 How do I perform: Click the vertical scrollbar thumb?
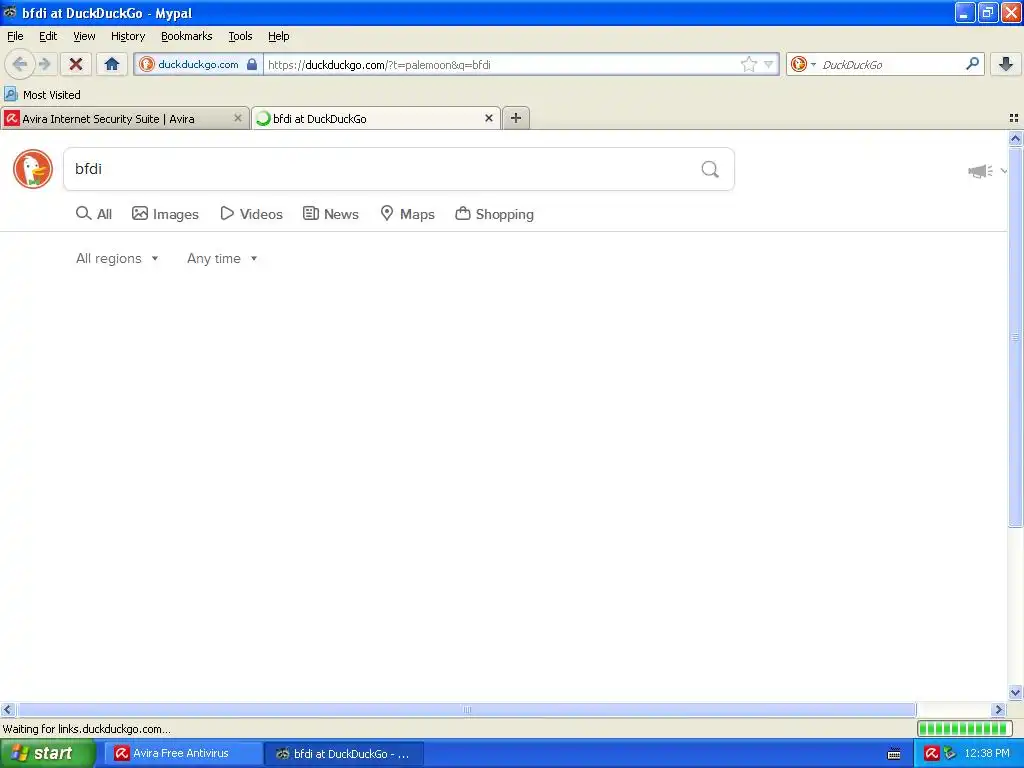coord(1015,336)
